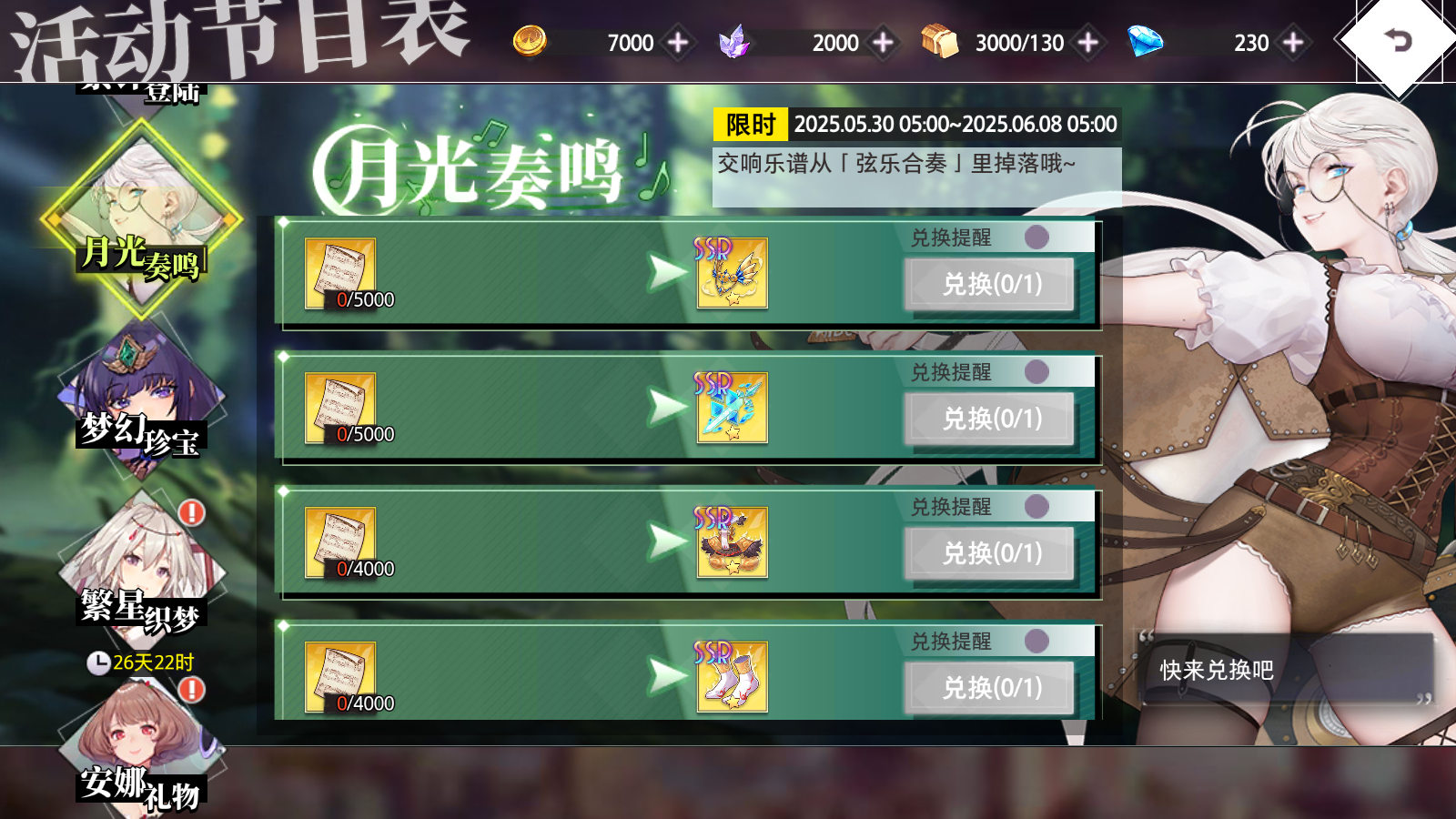Tap the SSR wing accessory reward icon
Image resolution: width=1456 pixels, height=819 pixels.
click(732, 273)
